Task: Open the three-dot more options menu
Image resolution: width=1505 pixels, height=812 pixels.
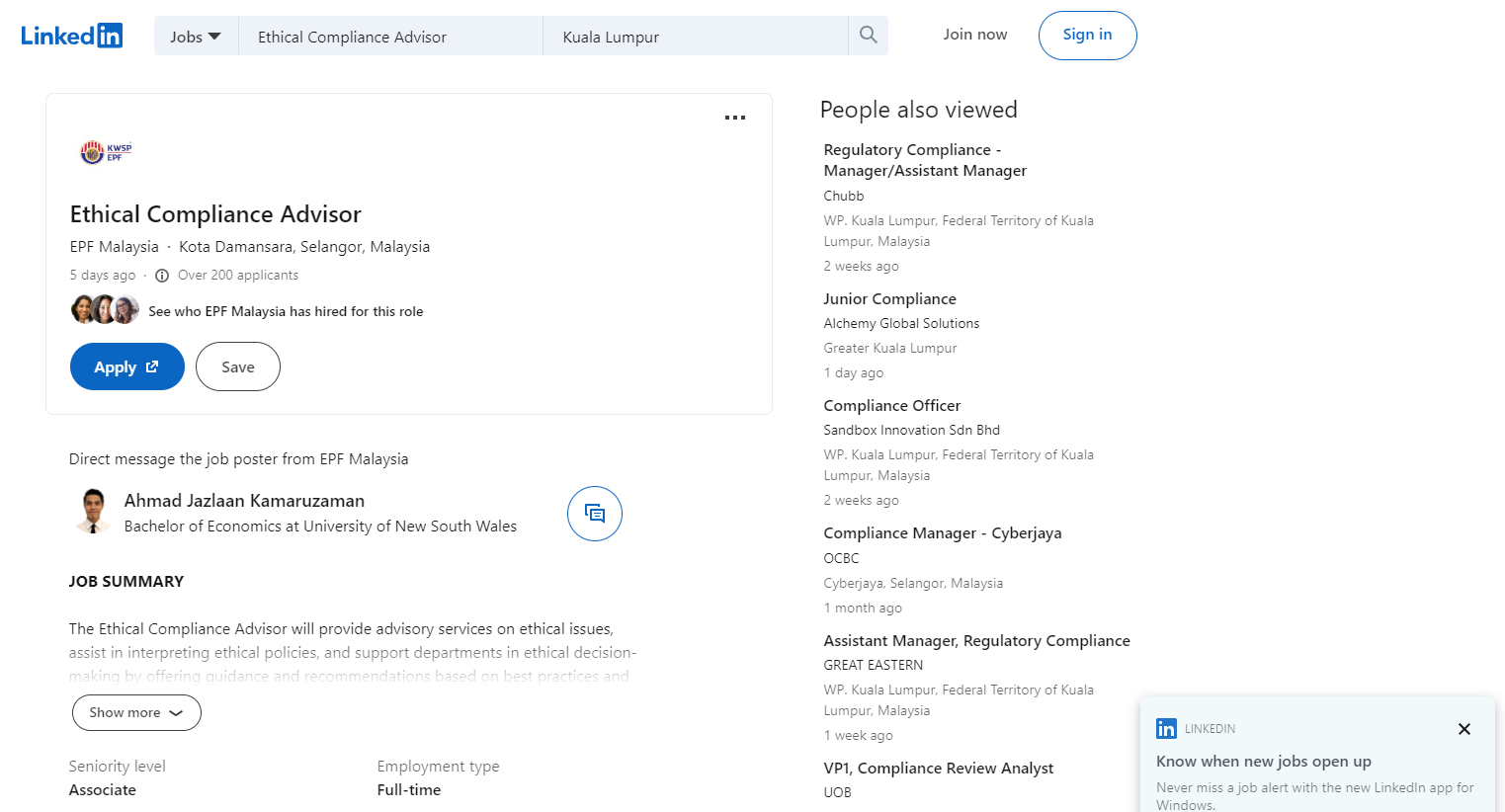Action: point(735,118)
